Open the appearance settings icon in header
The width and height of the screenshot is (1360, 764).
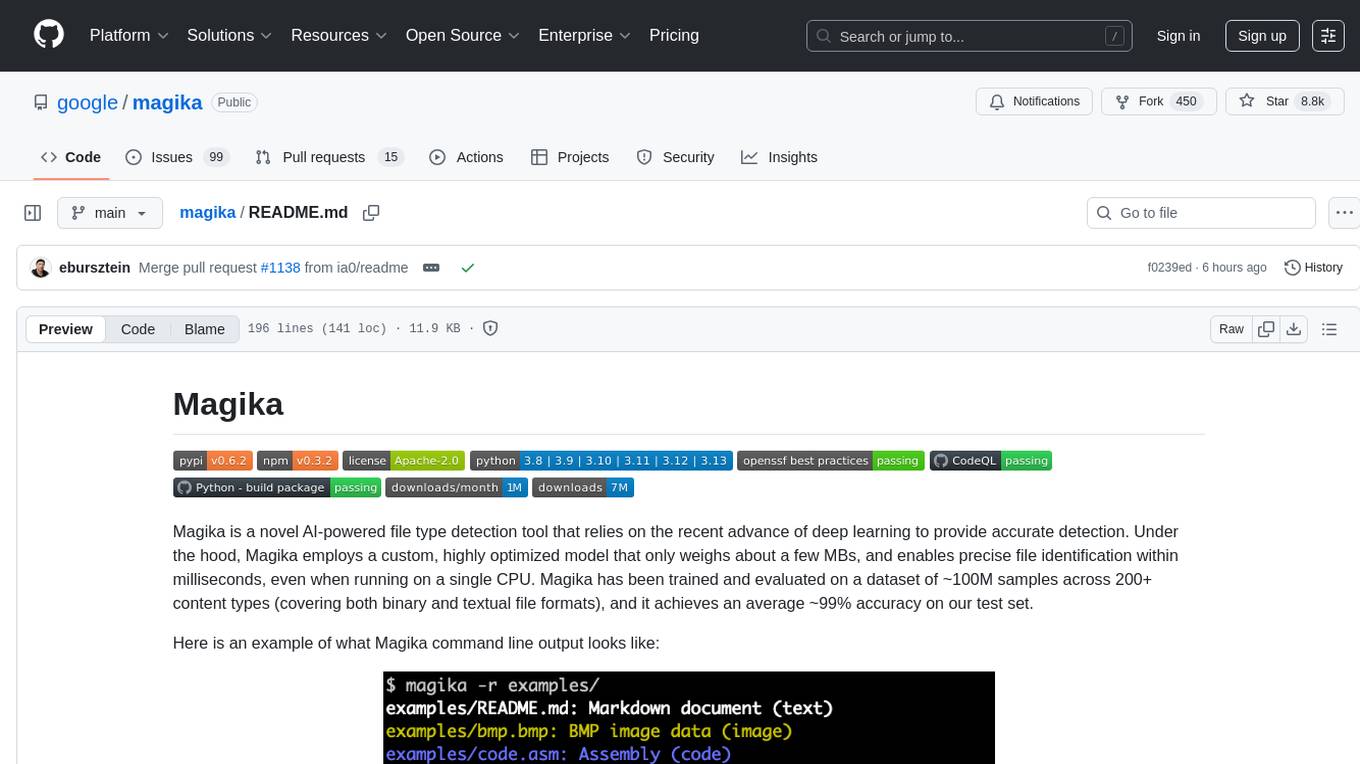pos(1328,36)
